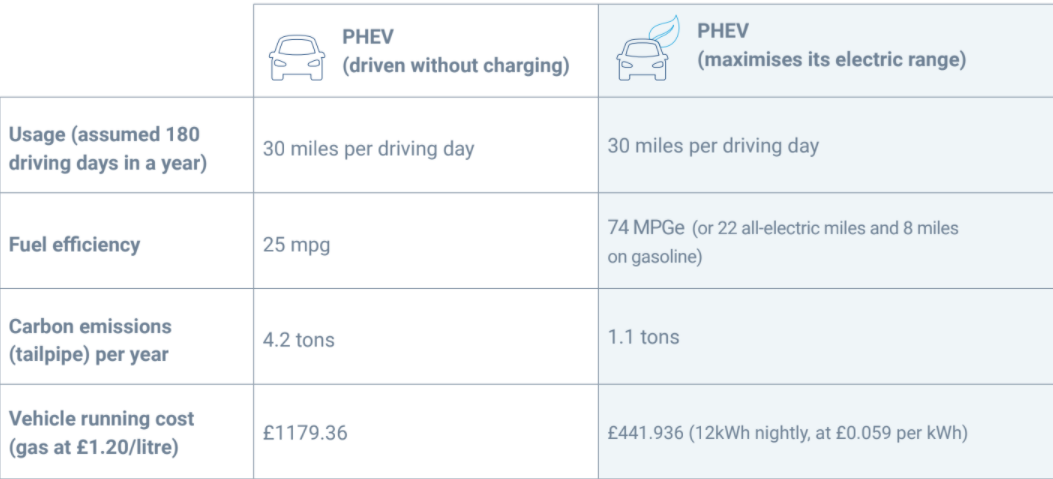
Task: Click the '(gas at £1.20/litre)' text
Action: (94, 446)
